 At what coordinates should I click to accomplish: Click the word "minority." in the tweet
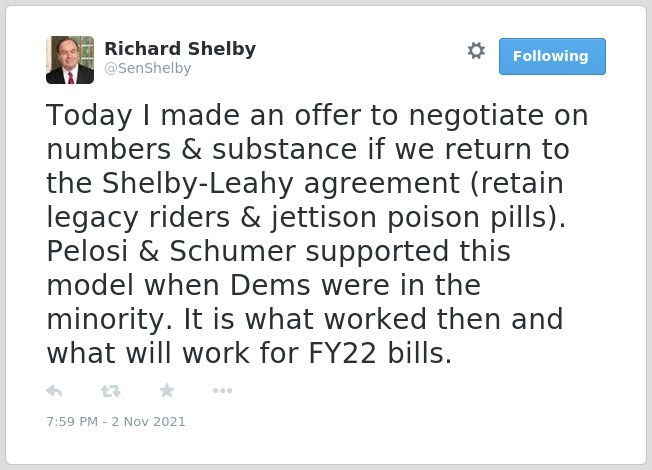(x=109, y=319)
